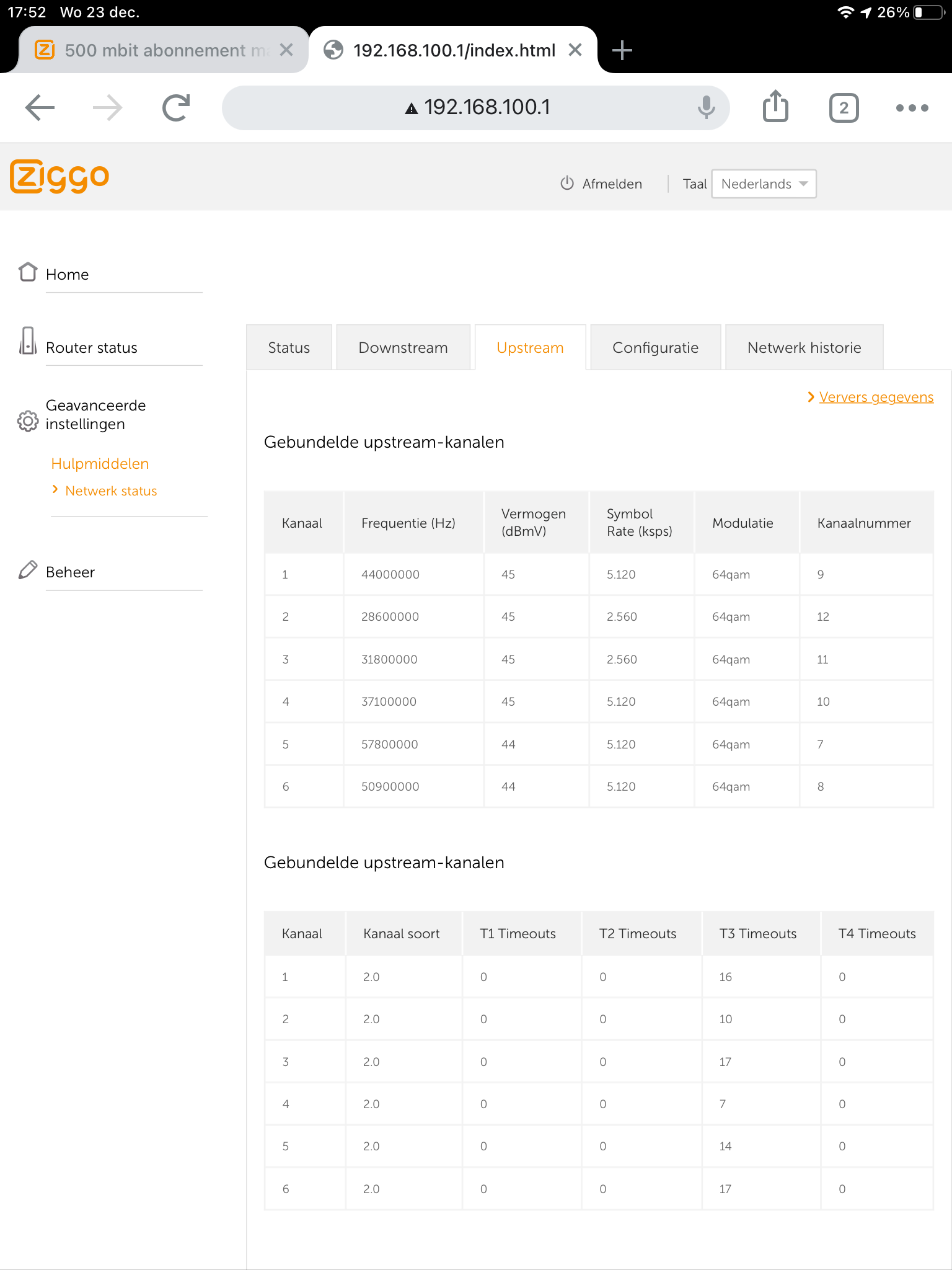Open the browser three-dot menu
This screenshot has height=1270, width=952.
(912, 108)
